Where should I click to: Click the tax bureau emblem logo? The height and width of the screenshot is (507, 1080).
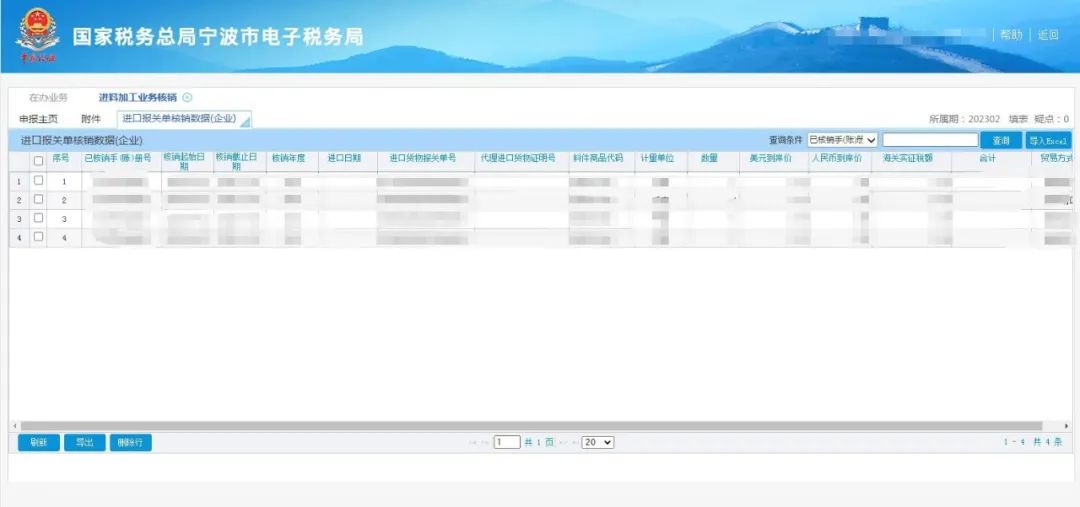[x=38, y=36]
